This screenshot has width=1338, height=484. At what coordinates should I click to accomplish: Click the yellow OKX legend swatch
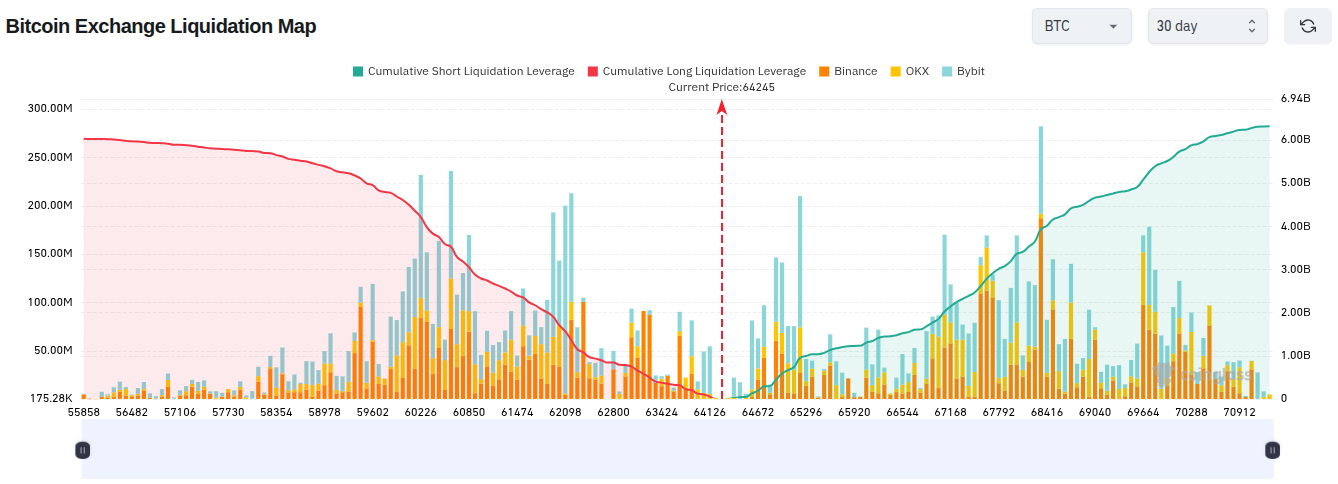895,71
